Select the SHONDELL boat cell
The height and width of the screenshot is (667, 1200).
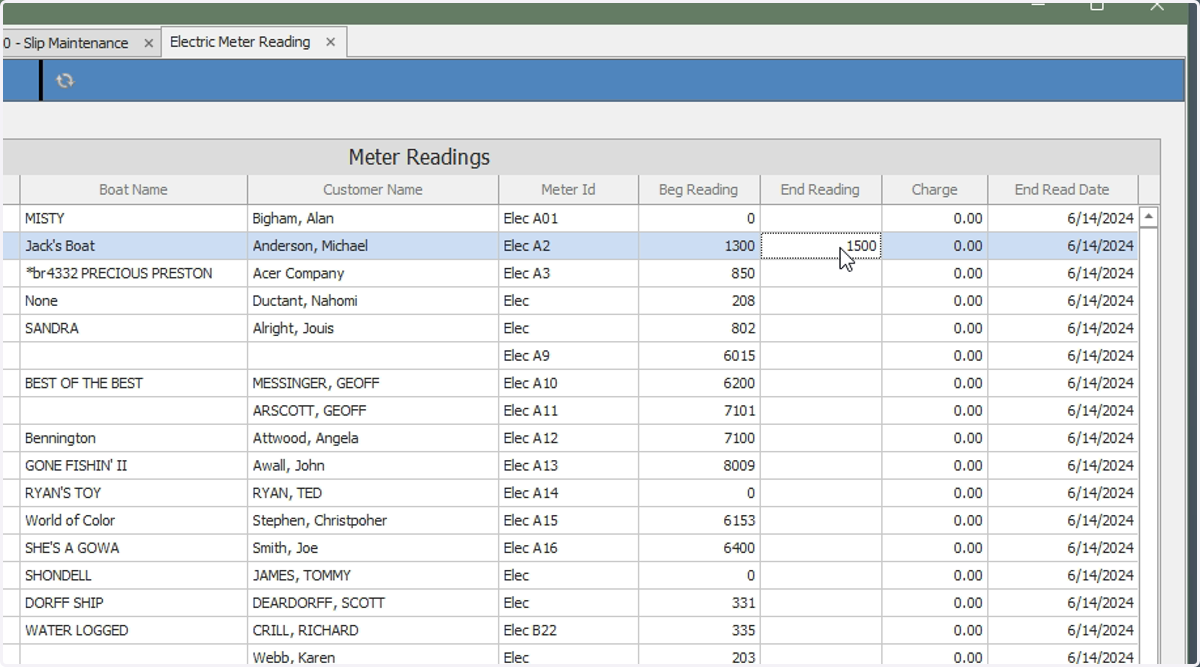click(x=133, y=576)
